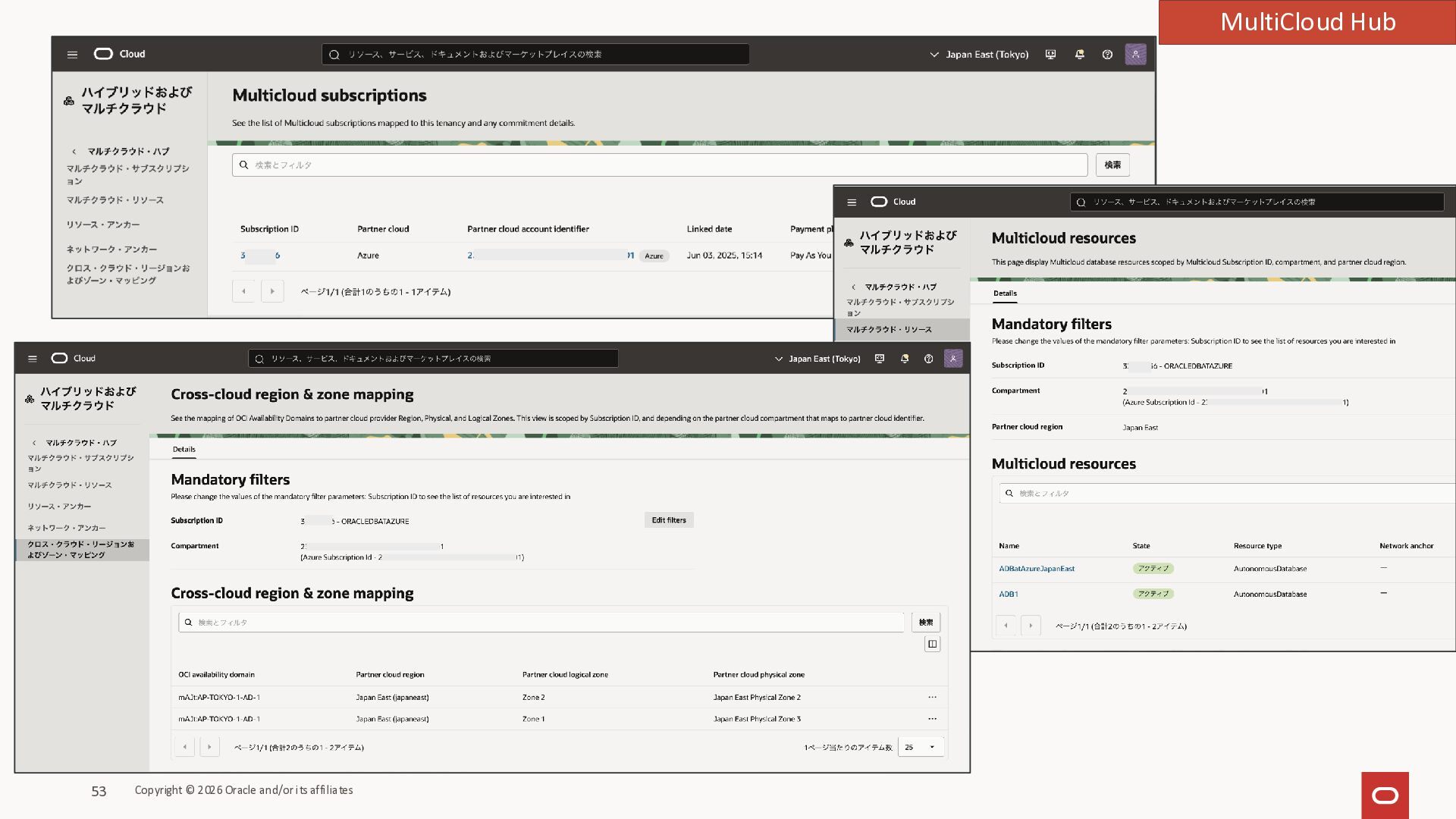The height and width of the screenshot is (819, 1456).
Task: Select the Details tab in zone mapping page
Action: pos(184,449)
